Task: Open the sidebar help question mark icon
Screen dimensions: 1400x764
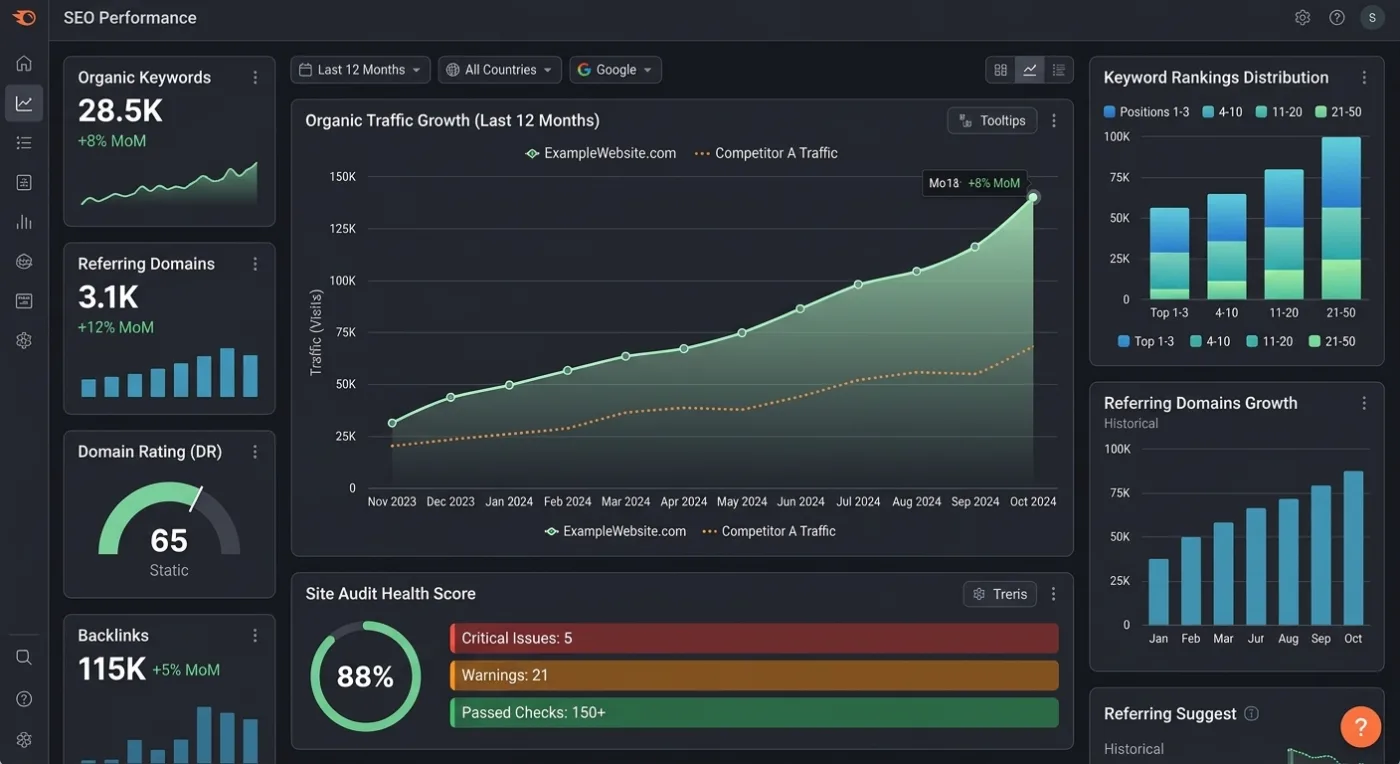Action: pyautogui.click(x=24, y=699)
